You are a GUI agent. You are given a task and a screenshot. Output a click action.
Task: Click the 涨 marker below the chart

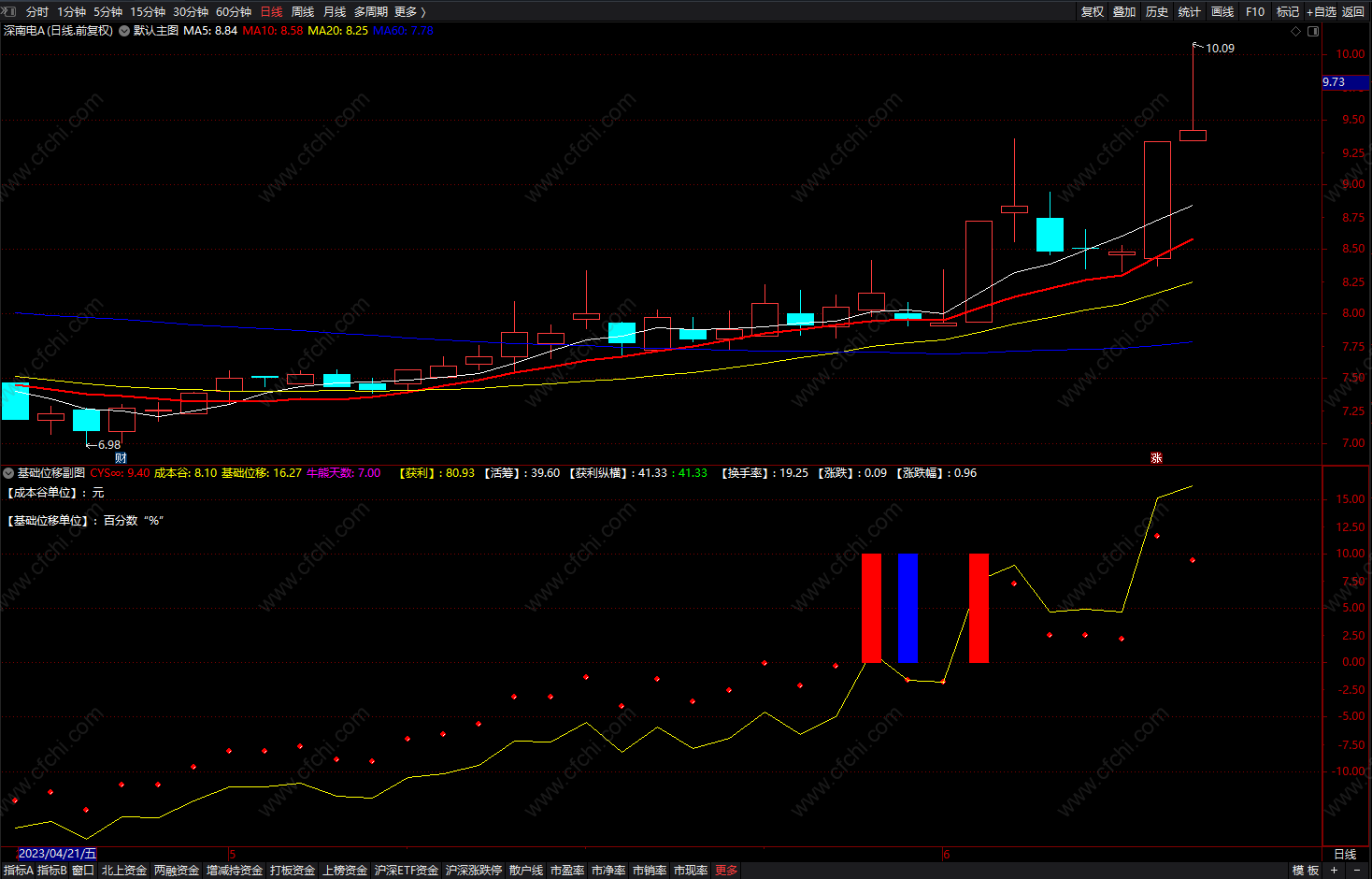(1156, 458)
